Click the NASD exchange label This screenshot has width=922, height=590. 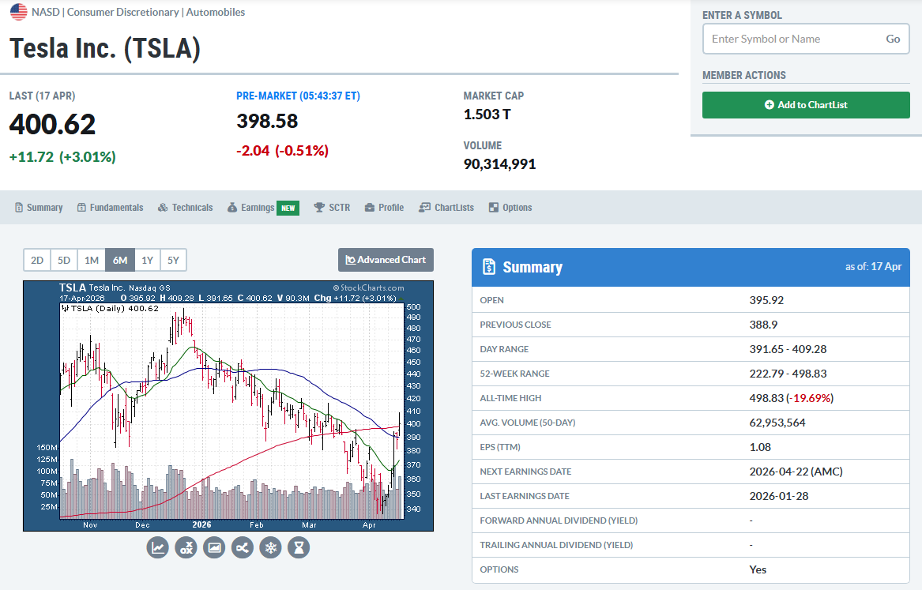(x=45, y=12)
